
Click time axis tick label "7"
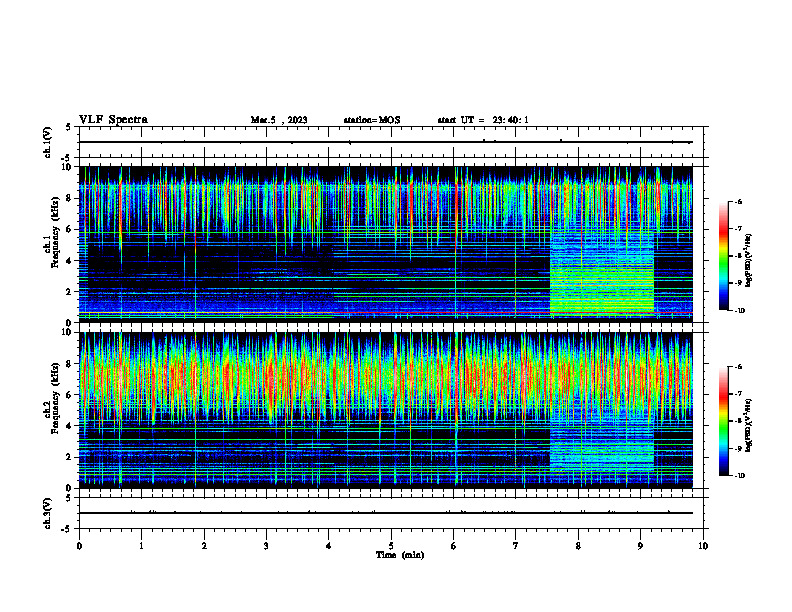[x=516, y=546]
